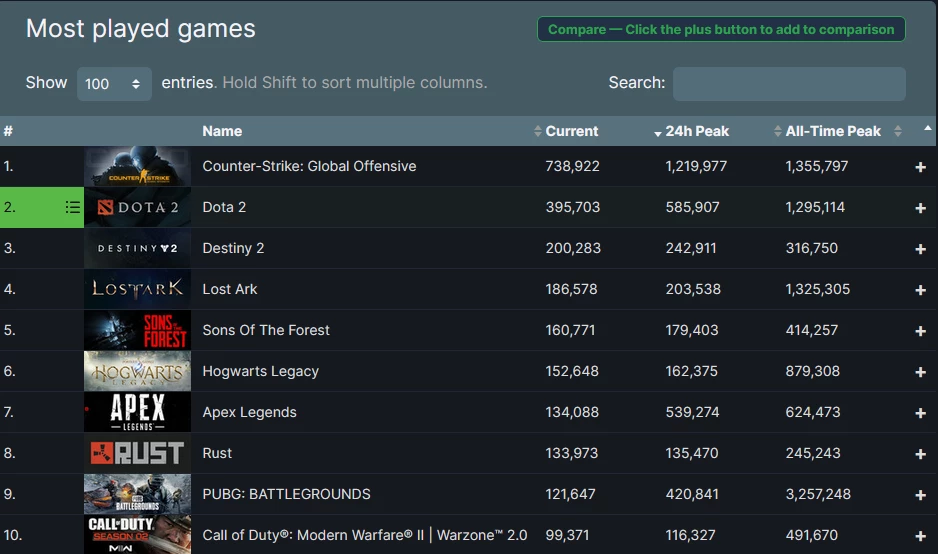Click the highlighted rank 2. cell
This screenshot has height=554, width=938.
pyautogui.click(x=42, y=207)
